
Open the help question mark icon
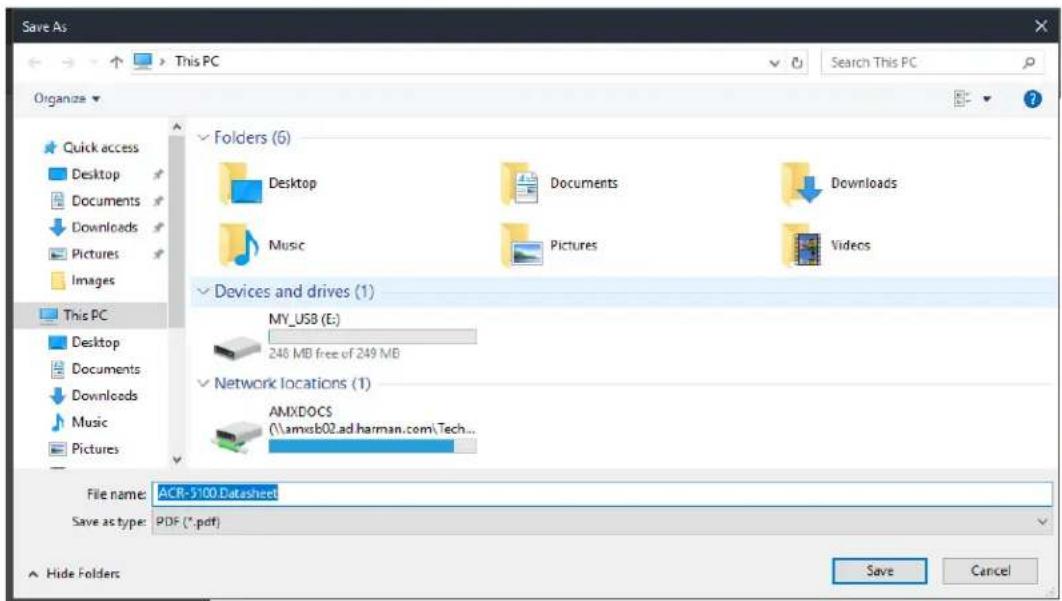coord(1032,99)
